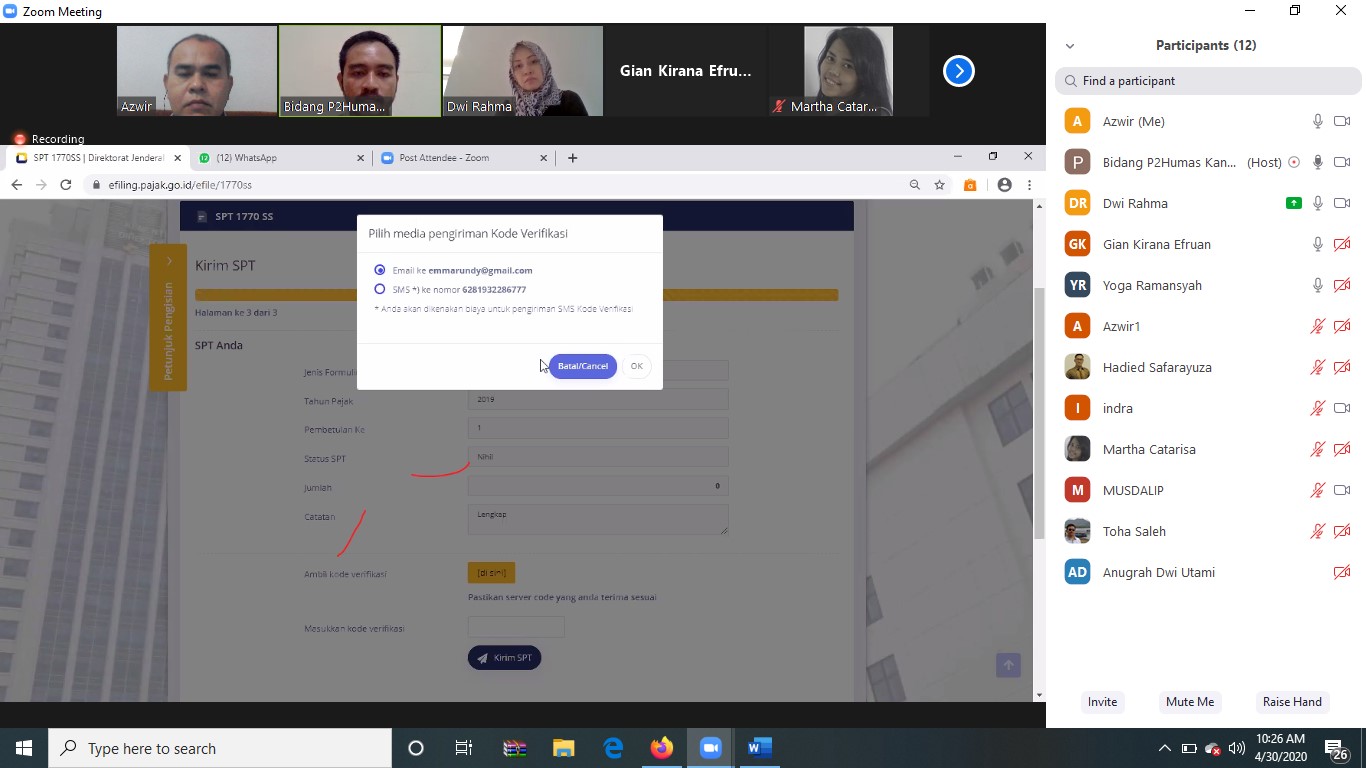Click video-off icon for Anugrah Dwi Utami
The height and width of the screenshot is (768, 1366).
1342,572
